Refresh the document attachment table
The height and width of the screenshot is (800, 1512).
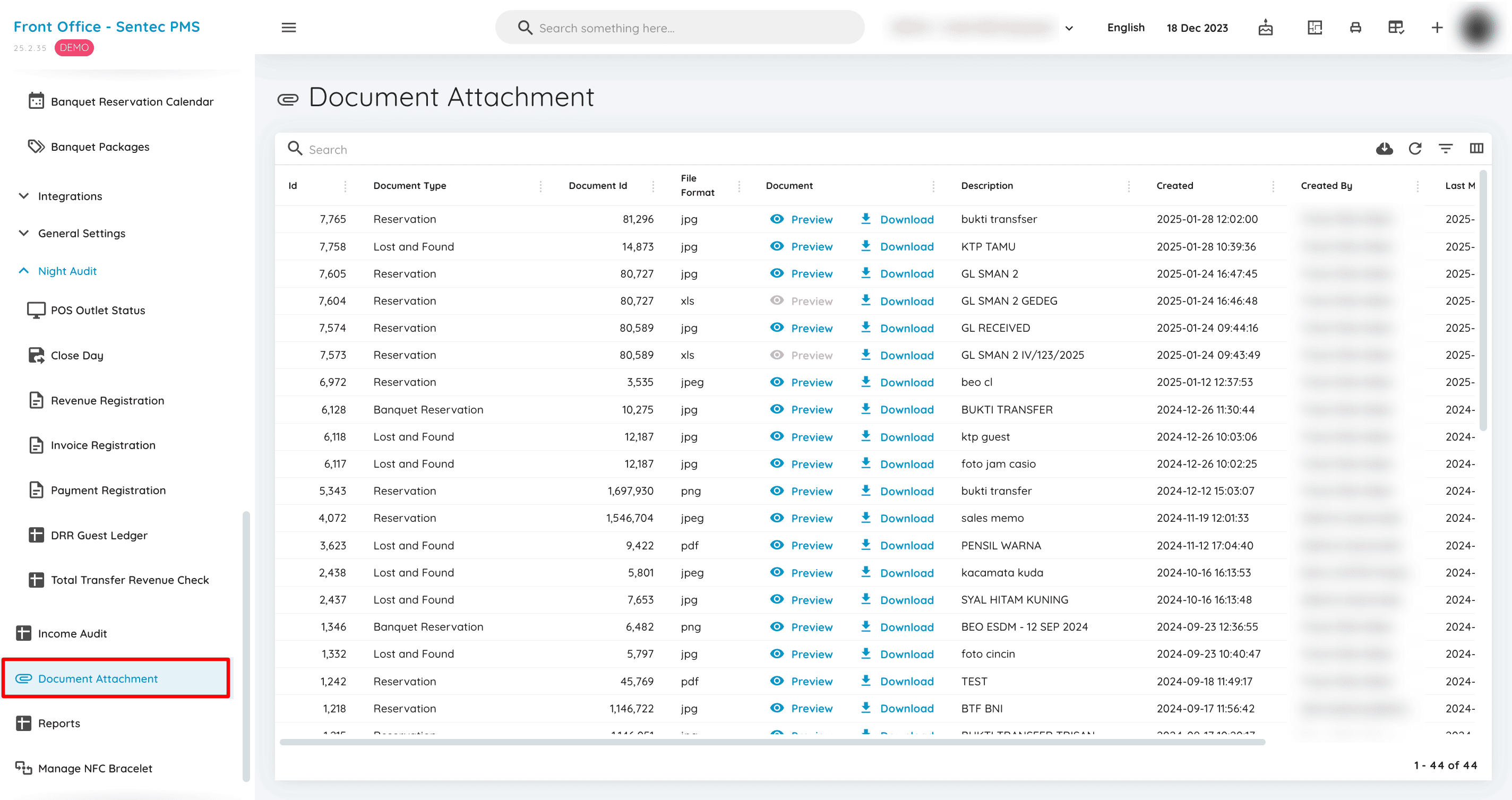pyautogui.click(x=1415, y=149)
